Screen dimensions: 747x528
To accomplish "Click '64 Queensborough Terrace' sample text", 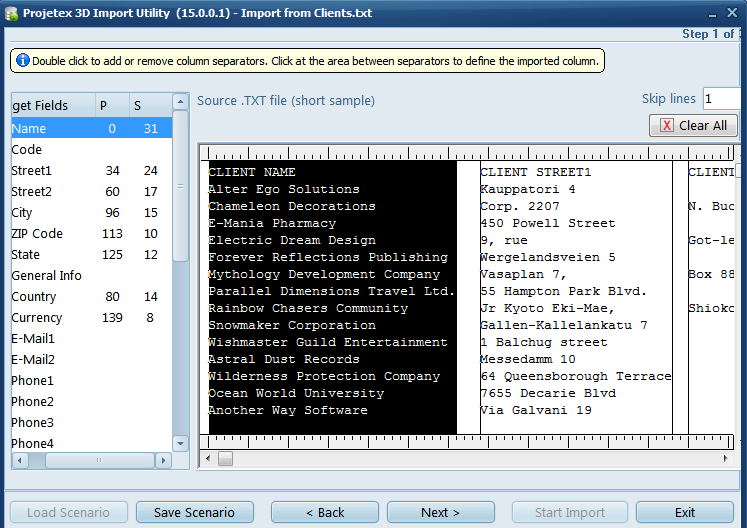I will tap(575, 376).
